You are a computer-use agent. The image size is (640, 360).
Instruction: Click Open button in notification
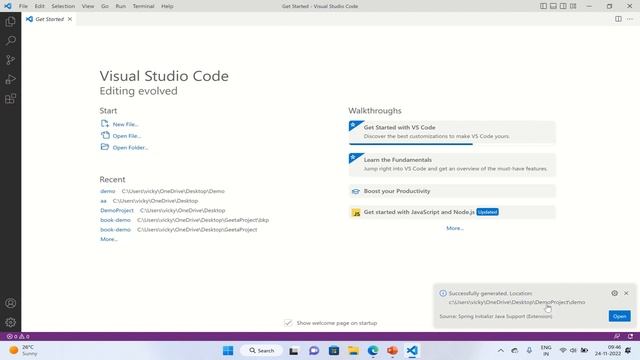620,316
